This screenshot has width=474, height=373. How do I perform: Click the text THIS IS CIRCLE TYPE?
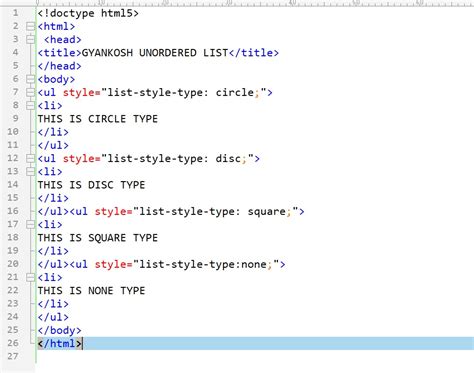coord(98,119)
